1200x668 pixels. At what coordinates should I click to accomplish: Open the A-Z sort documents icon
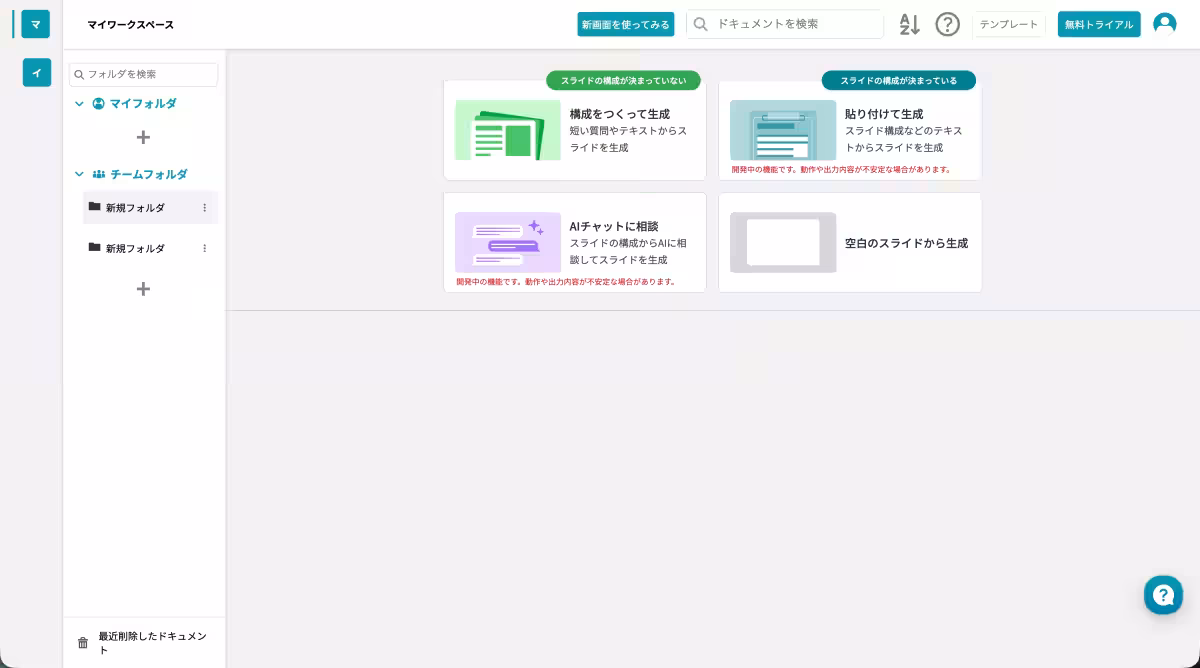click(908, 24)
